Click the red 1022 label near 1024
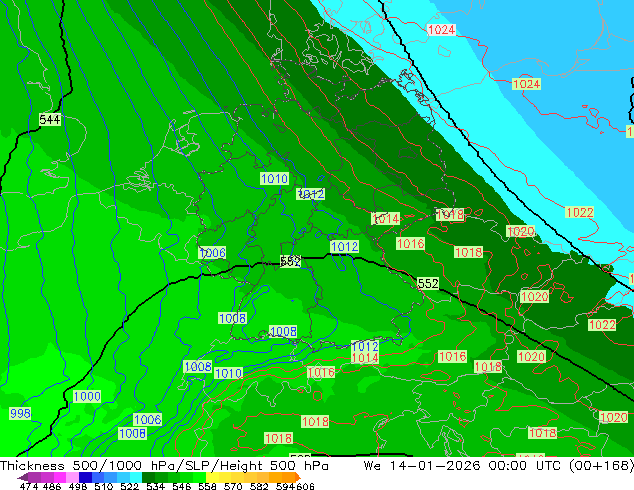Screen dimensions: 634x490 (579, 212)
